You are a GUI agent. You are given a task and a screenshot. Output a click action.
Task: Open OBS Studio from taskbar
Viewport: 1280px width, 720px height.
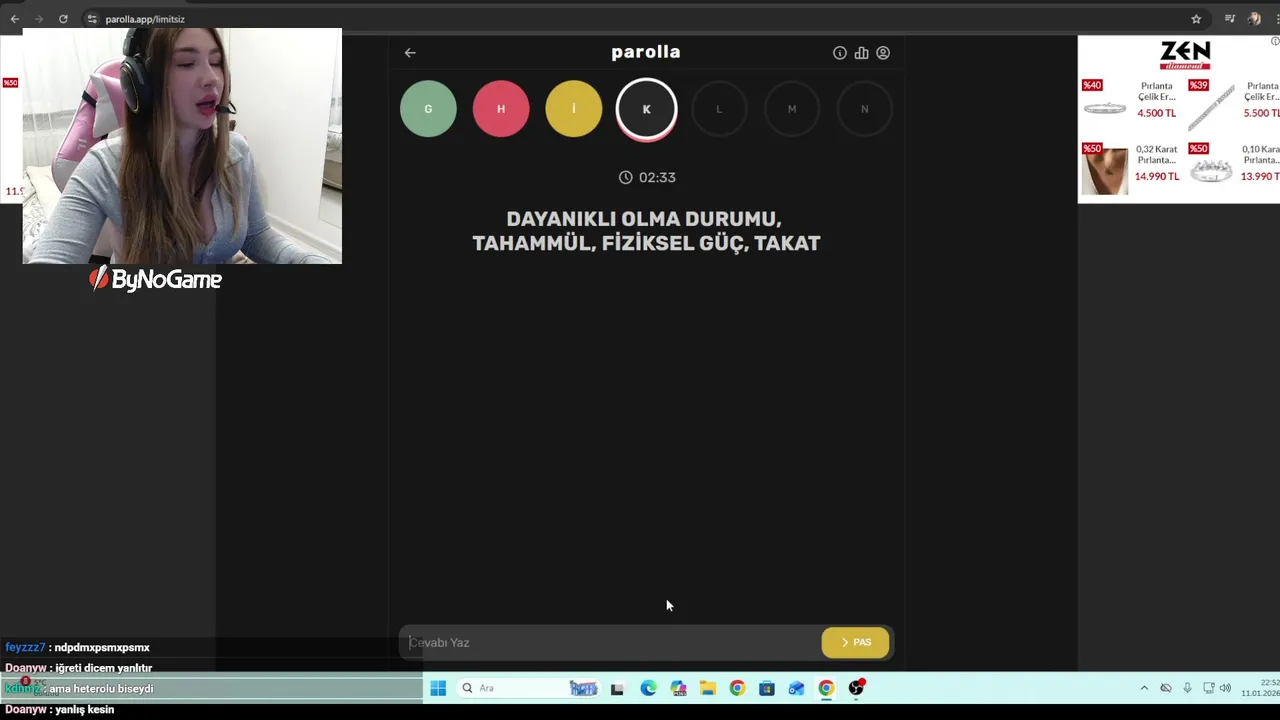pos(857,688)
